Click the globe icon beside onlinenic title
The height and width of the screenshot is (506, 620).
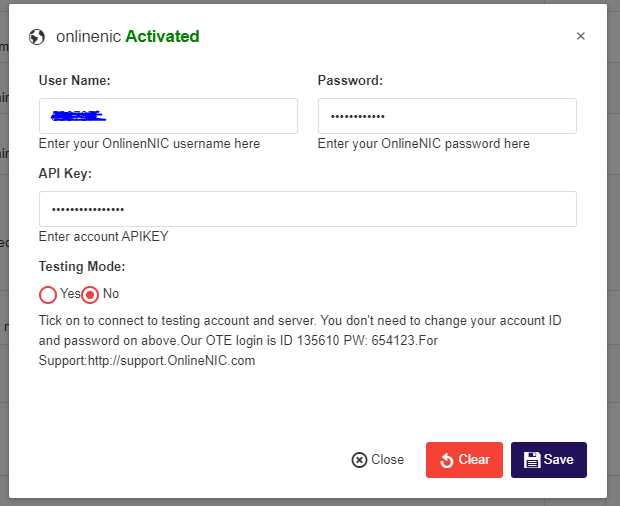(37, 37)
